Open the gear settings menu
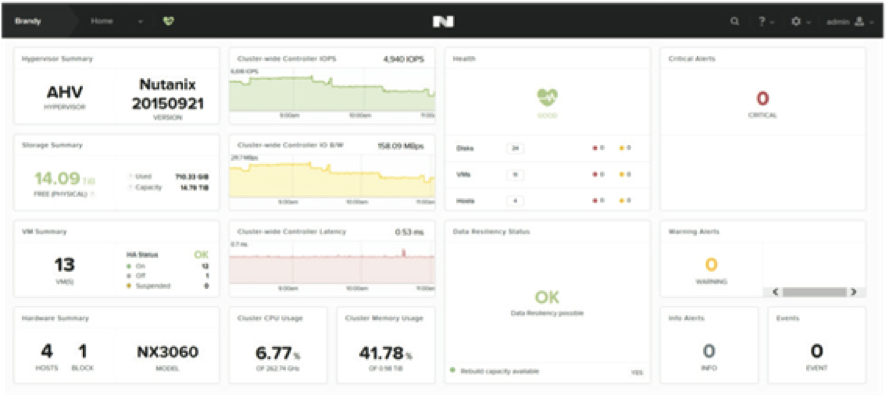Screen dimensions: 889x395 tap(795, 22)
